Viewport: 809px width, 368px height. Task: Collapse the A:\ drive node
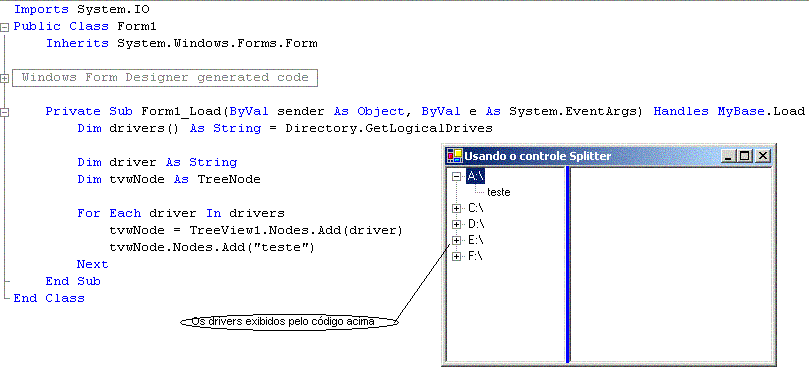pyautogui.click(x=456, y=176)
